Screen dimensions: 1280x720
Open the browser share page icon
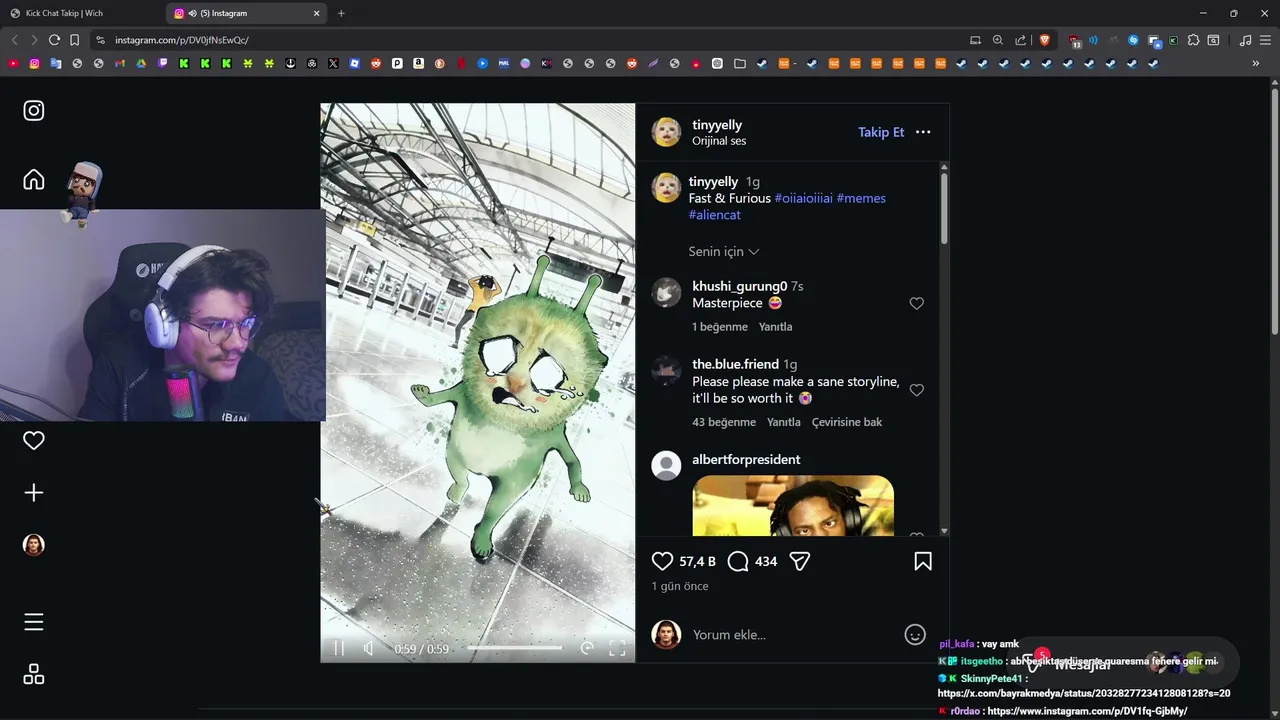click(x=1021, y=40)
